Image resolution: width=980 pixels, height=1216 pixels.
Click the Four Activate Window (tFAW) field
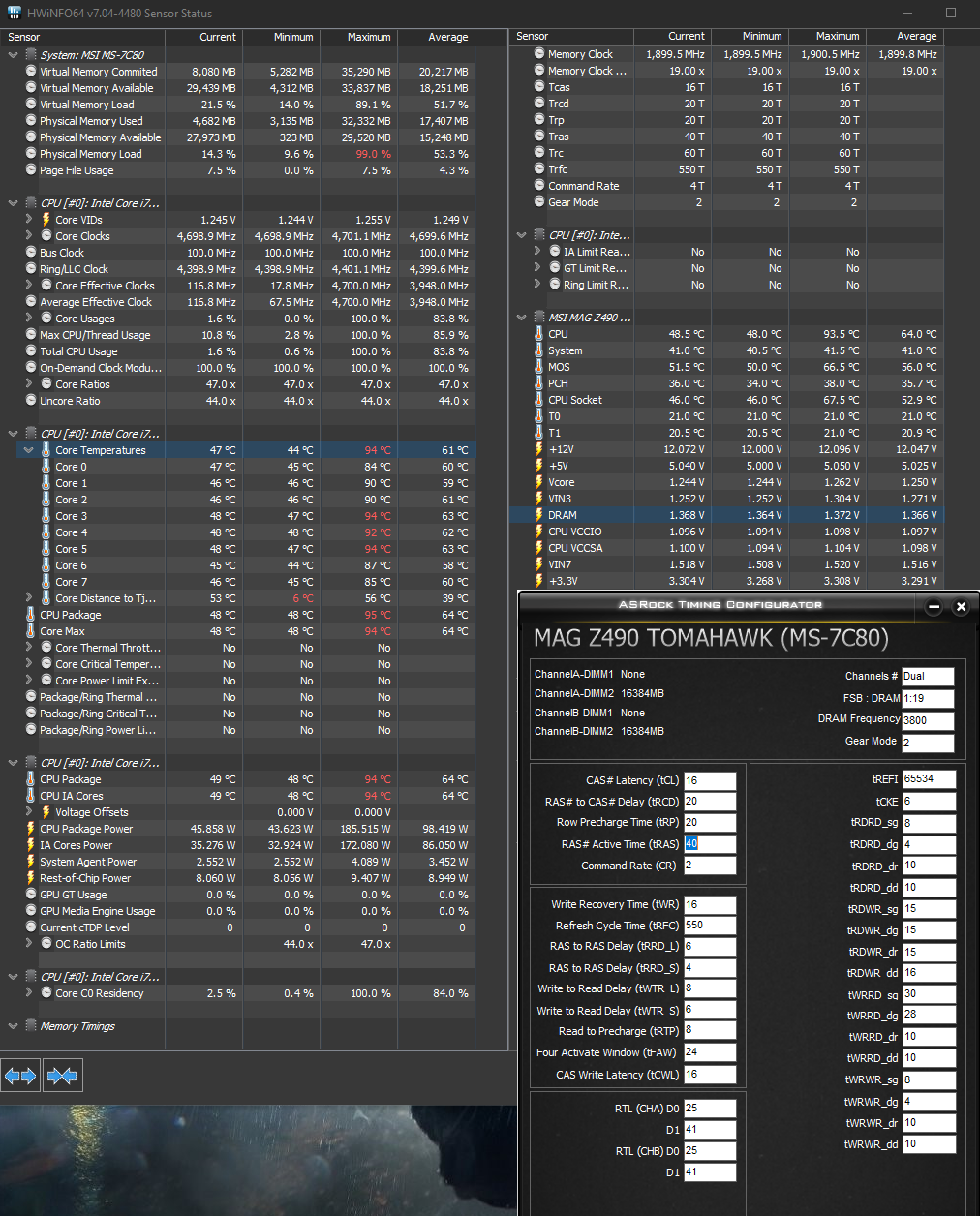click(710, 1051)
